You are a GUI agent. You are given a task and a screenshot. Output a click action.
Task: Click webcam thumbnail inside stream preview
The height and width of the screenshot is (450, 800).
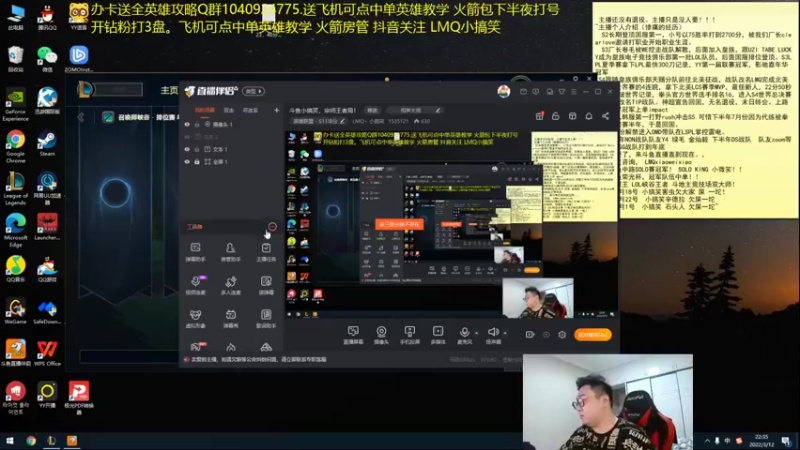pyautogui.click(x=538, y=297)
